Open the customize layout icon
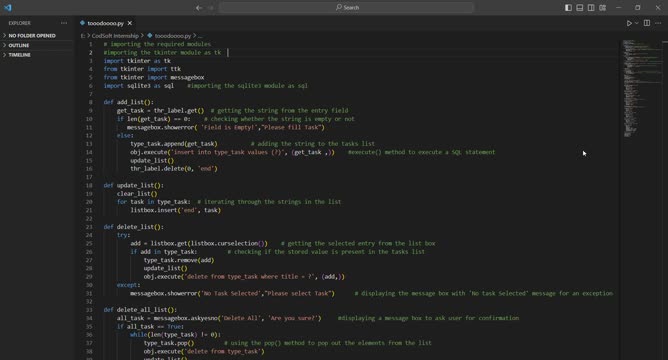 point(602,7)
